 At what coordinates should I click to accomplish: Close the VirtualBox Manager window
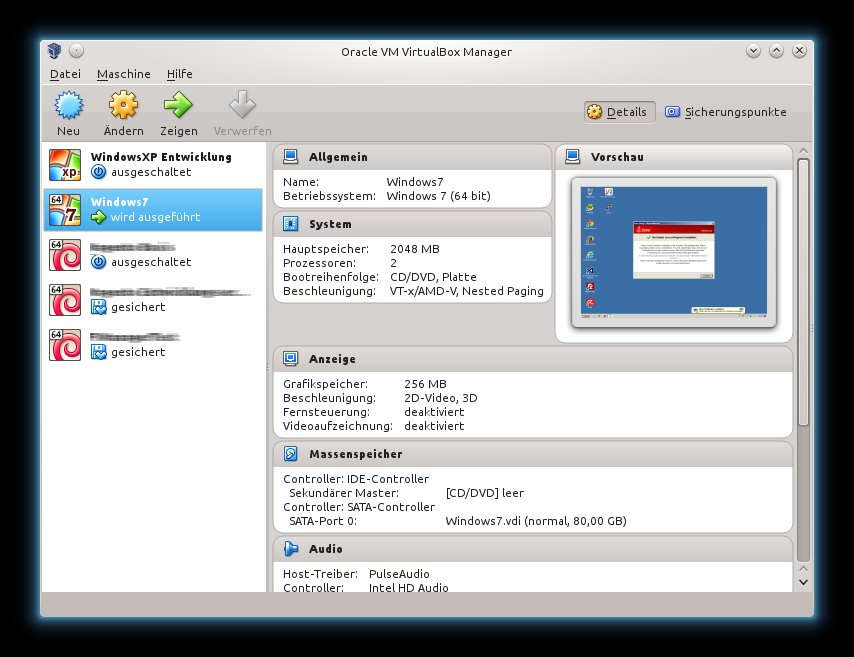[800, 51]
